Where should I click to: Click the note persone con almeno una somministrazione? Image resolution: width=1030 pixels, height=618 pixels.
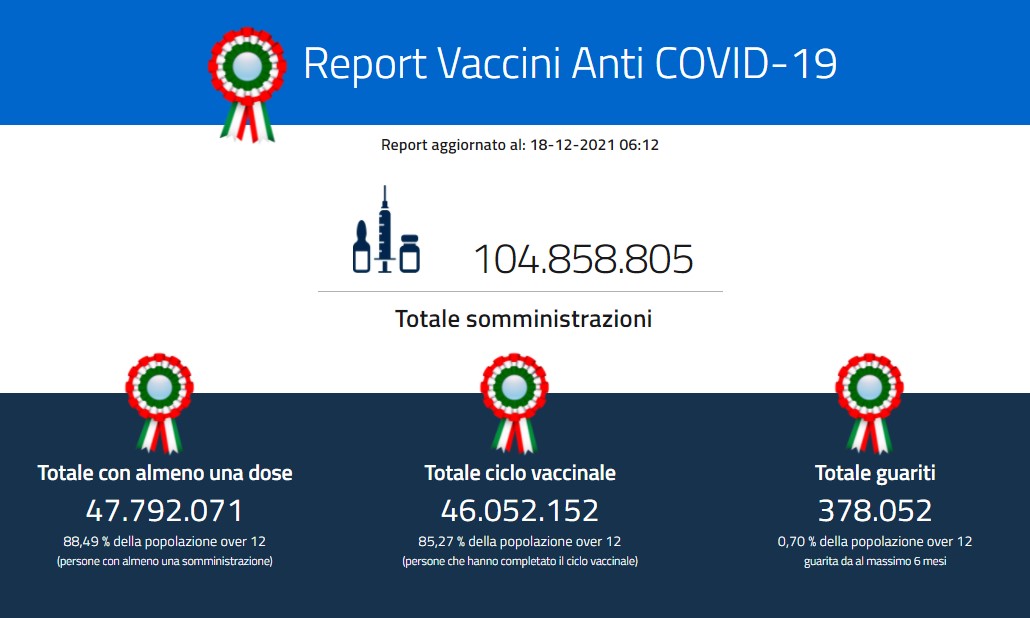[165, 561]
